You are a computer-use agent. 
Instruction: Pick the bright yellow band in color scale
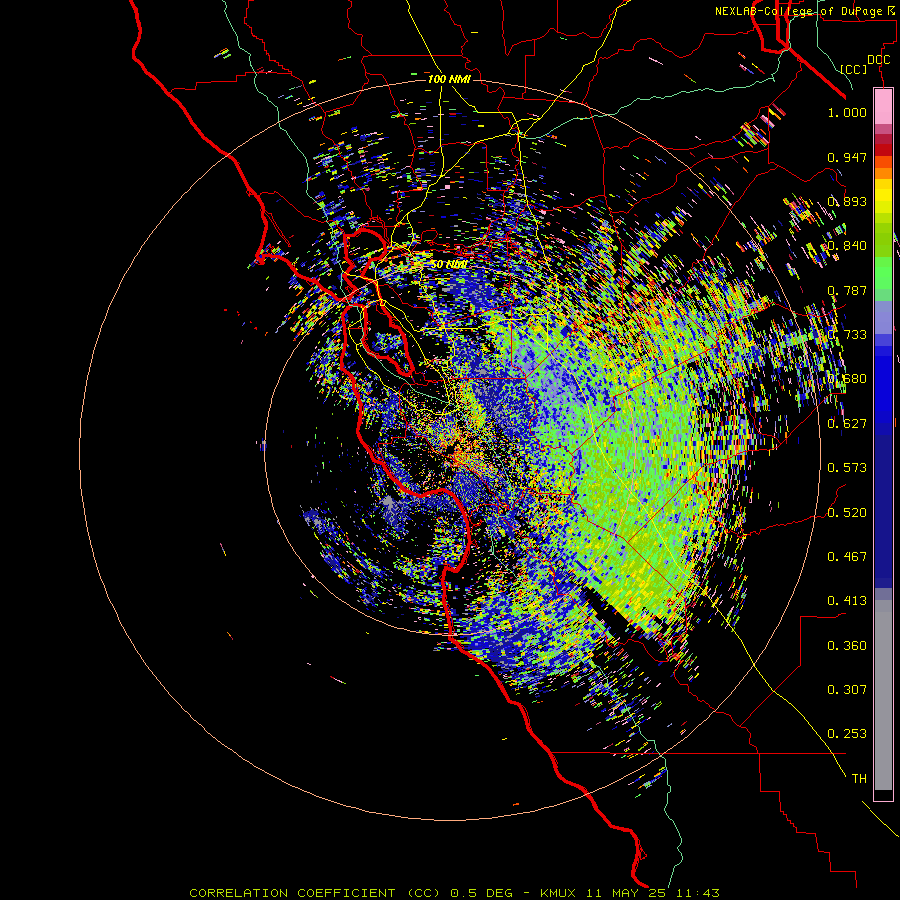point(883,196)
